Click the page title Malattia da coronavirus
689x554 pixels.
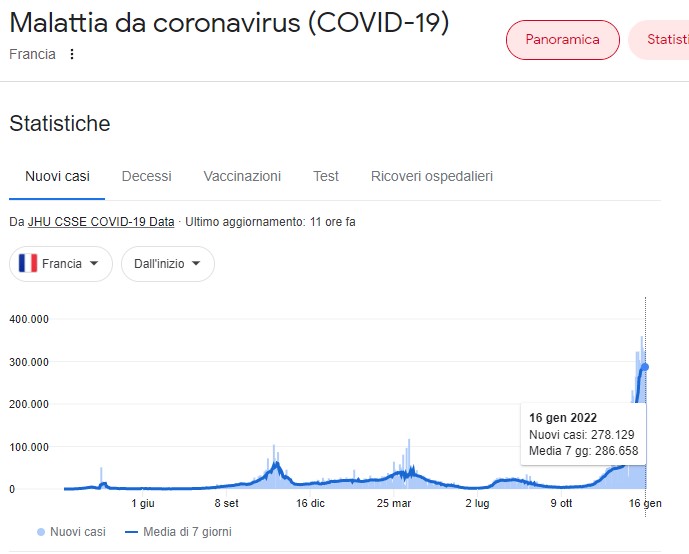pos(229,22)
